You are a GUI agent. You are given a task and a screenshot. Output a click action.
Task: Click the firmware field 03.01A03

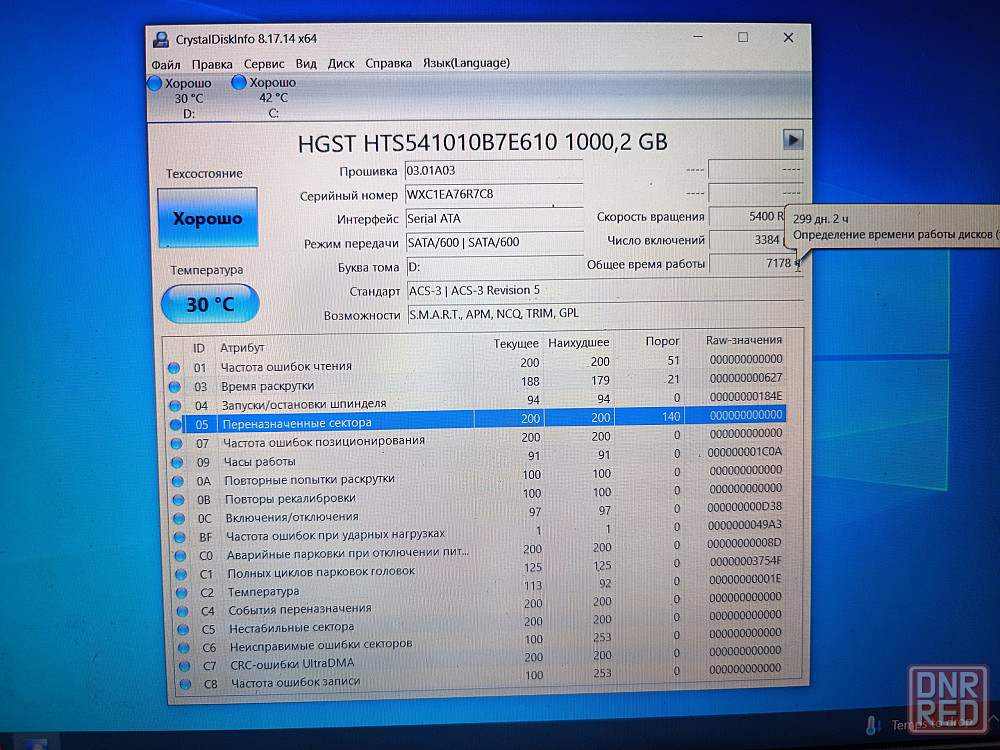(494, 170)
